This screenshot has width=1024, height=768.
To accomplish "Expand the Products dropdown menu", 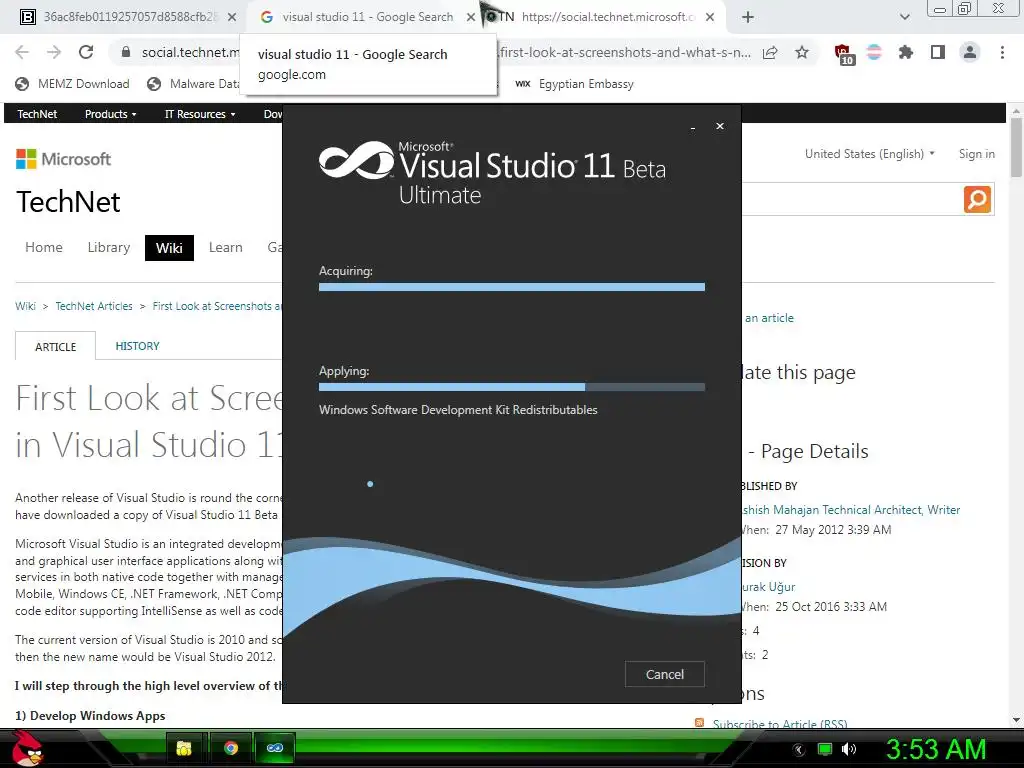I will (x=110, y=114).
